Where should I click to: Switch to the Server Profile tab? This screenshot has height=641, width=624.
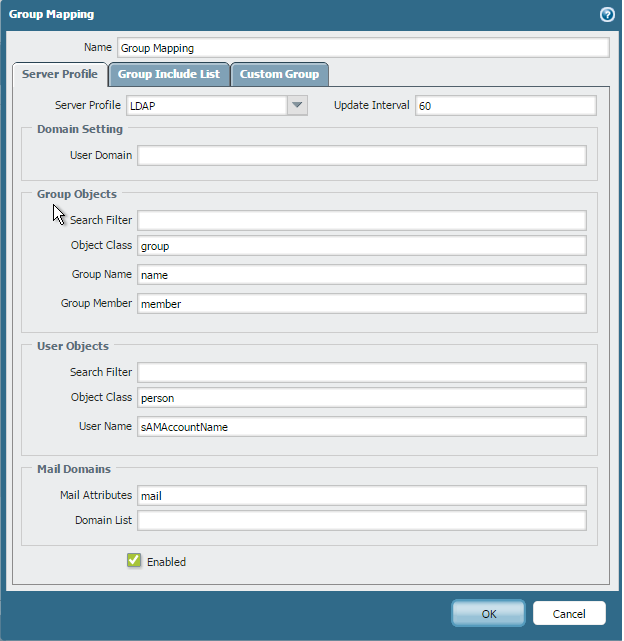[60, 74]
